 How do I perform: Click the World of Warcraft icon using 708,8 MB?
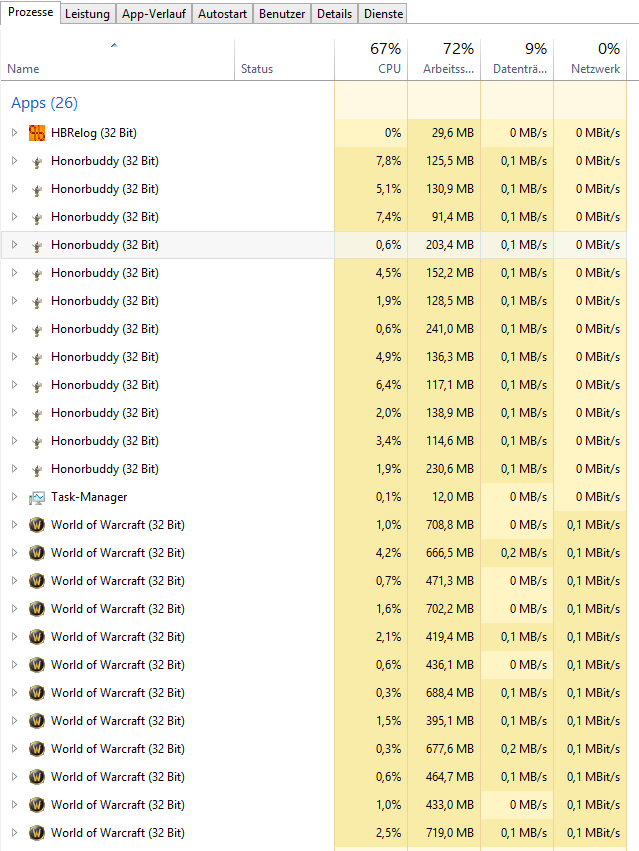click(37, 525)
